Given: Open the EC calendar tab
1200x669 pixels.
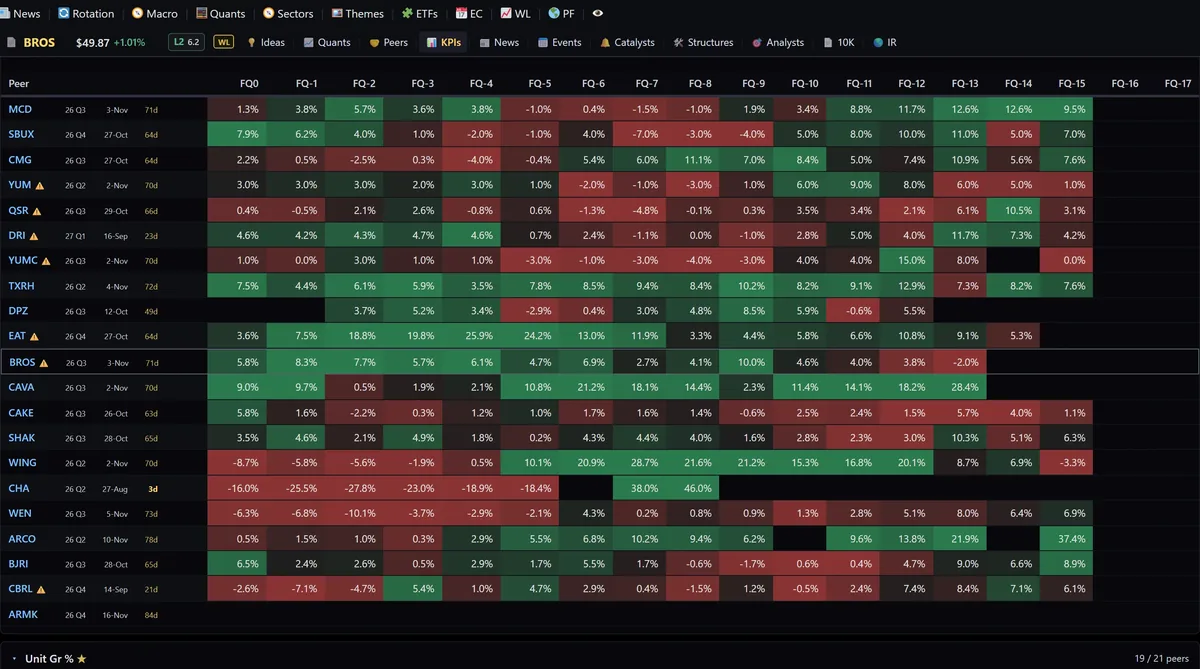Looking at the screenshot, I should point(469,14).
